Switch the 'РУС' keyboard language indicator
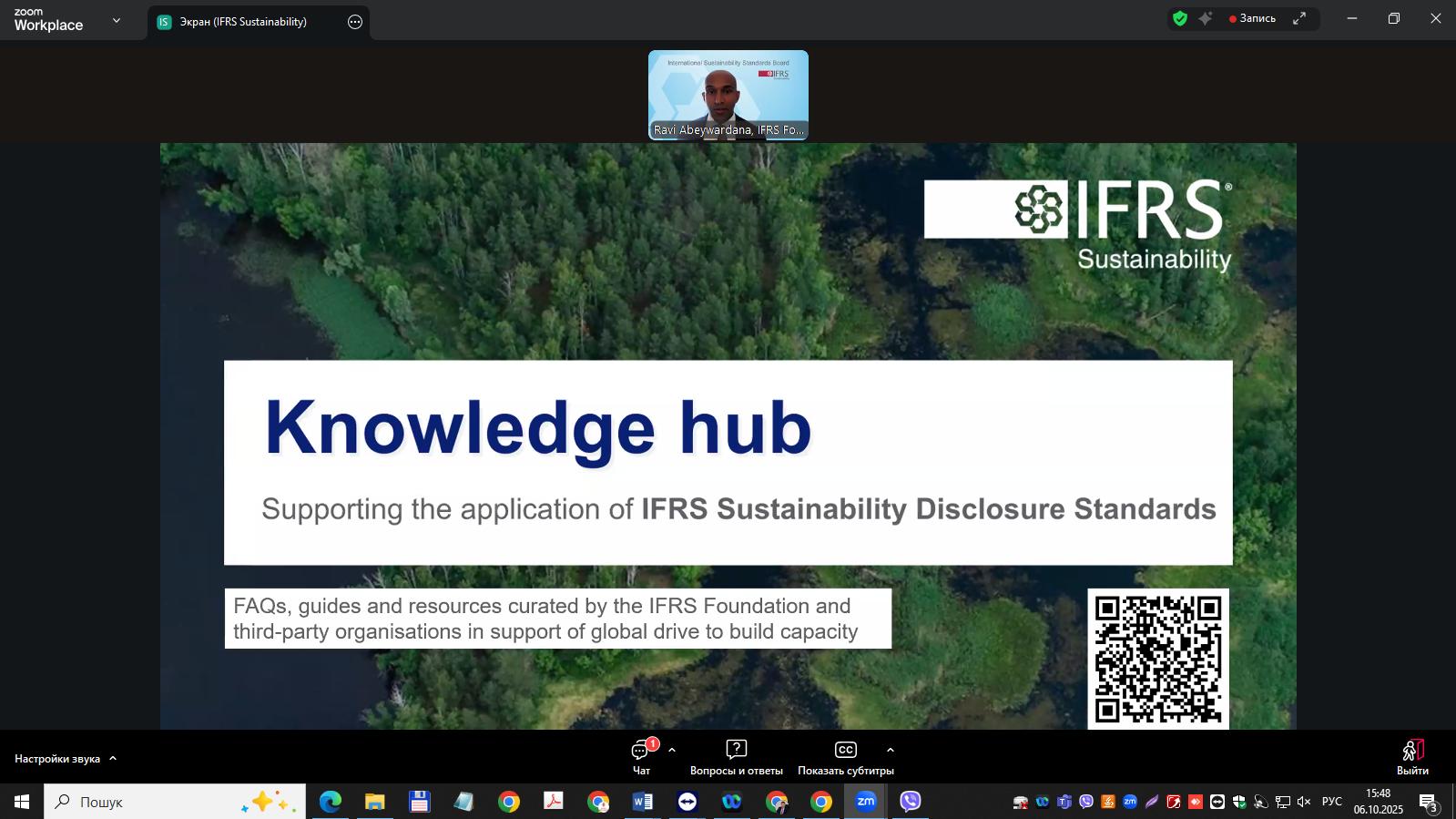The height and width of the screenshot is (819, 1456). pyautogui.click(x=1332, y=802)
